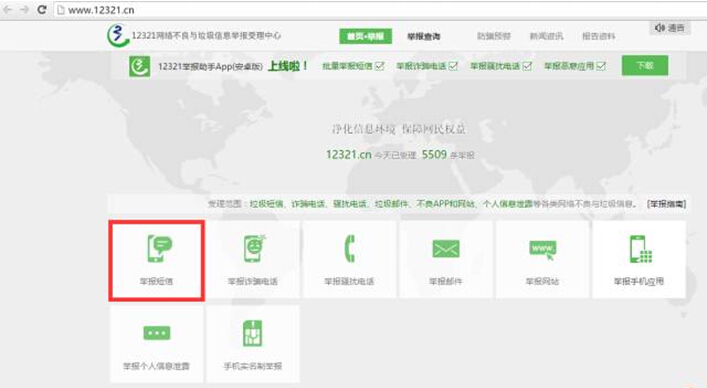The image size is (707, 388).
Task: Click the checkmark next to 批量举报短信
Action: click(x=380, y=66)
